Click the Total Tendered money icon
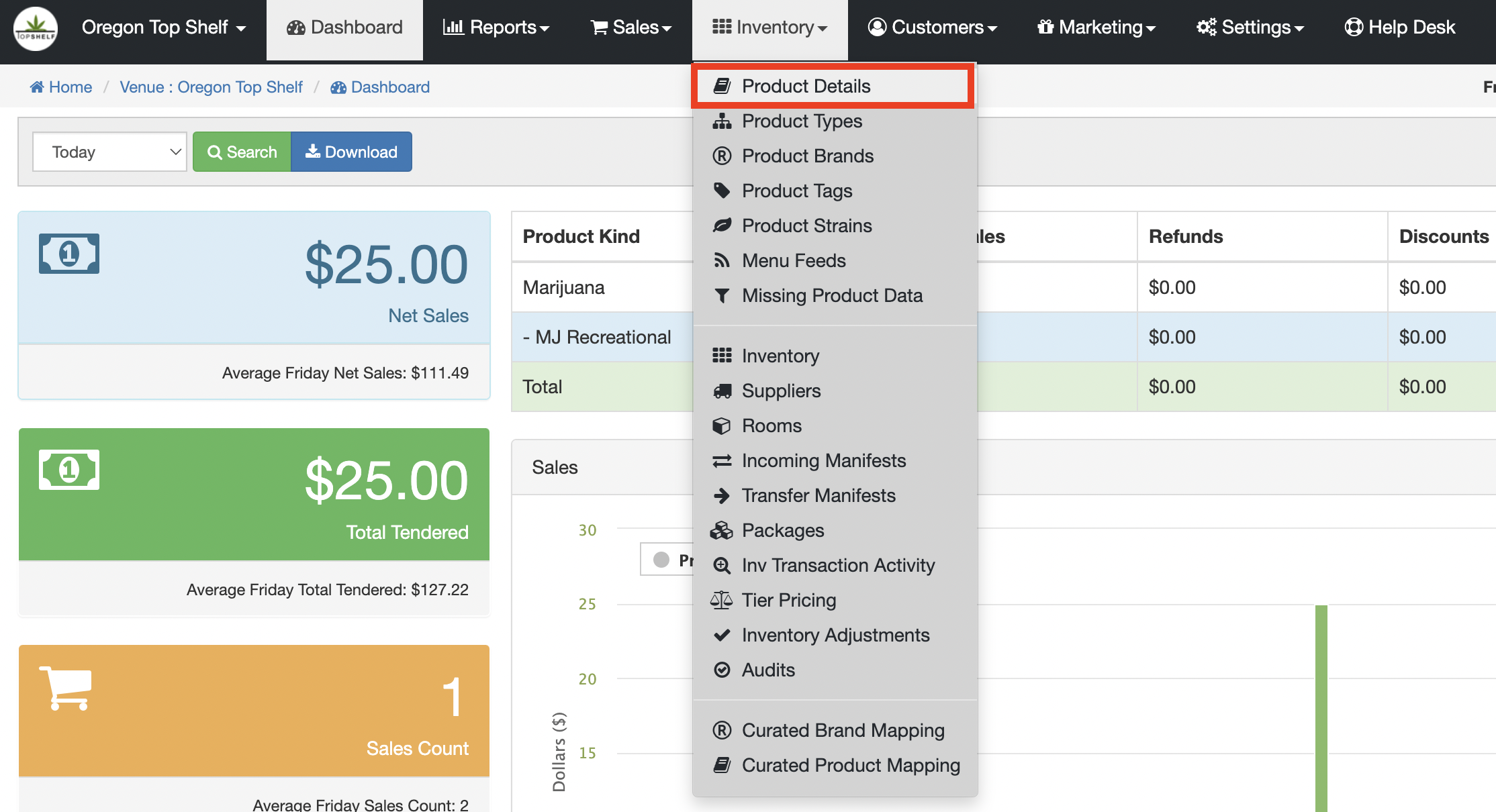Screen dimensions: 1496x812 [69, 470]
